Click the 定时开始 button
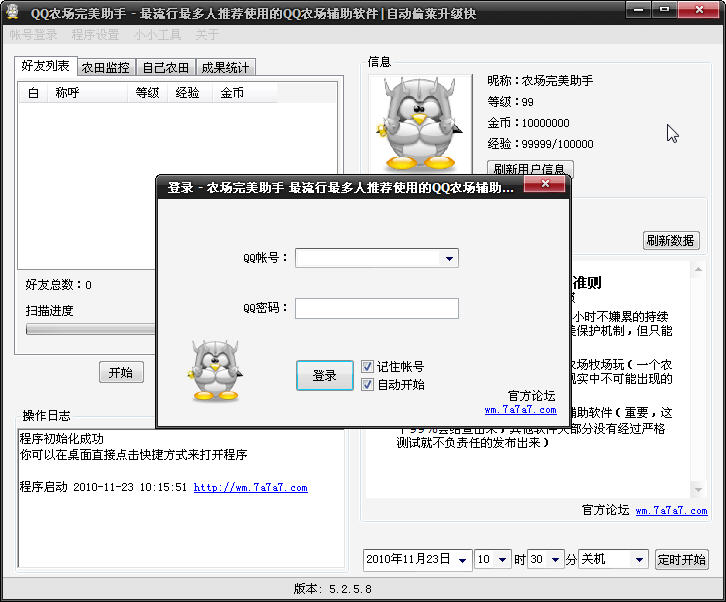726x602 pixels. tap(682, 560)
